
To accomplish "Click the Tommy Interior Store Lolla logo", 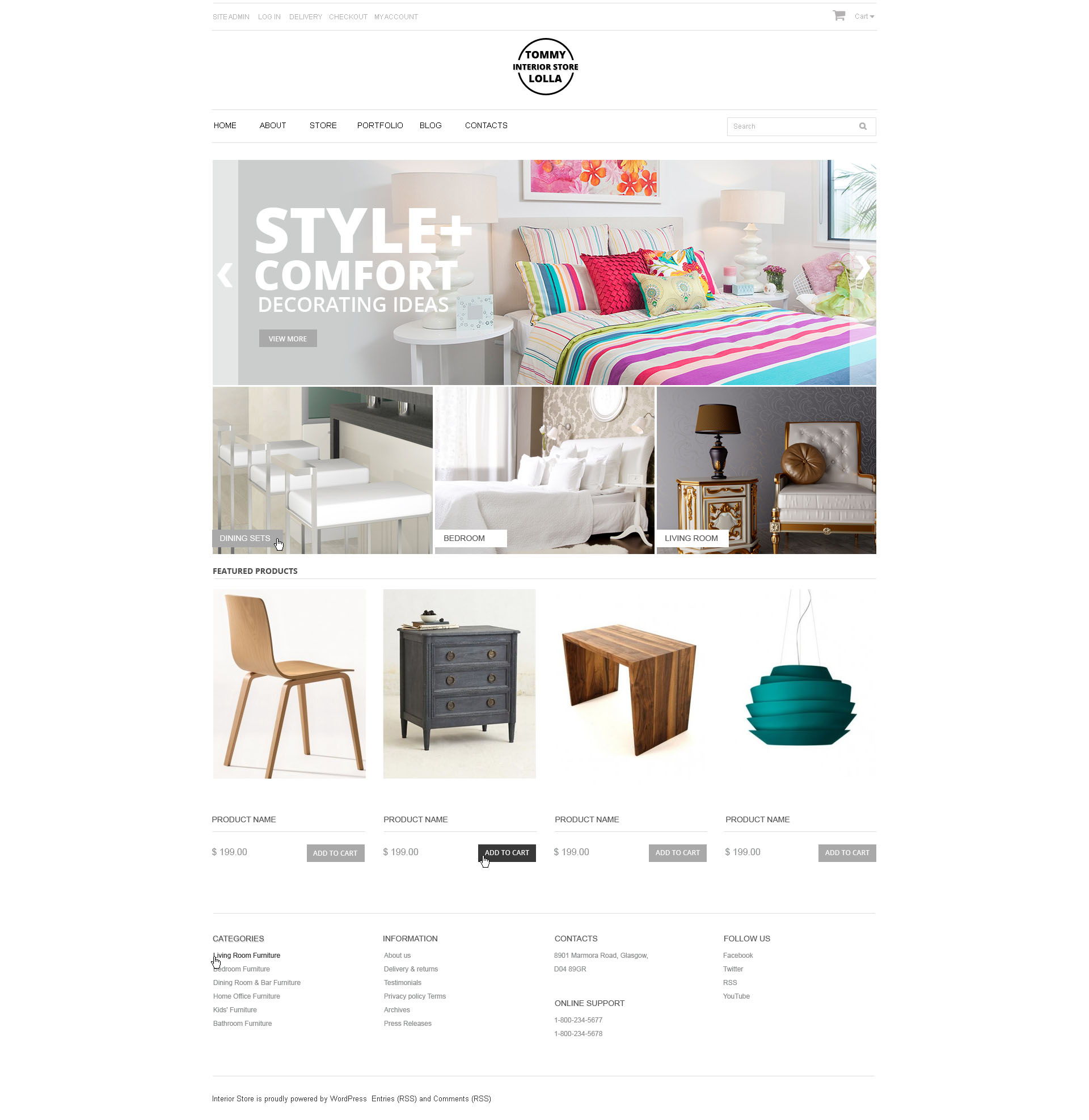I will [544, 66].
